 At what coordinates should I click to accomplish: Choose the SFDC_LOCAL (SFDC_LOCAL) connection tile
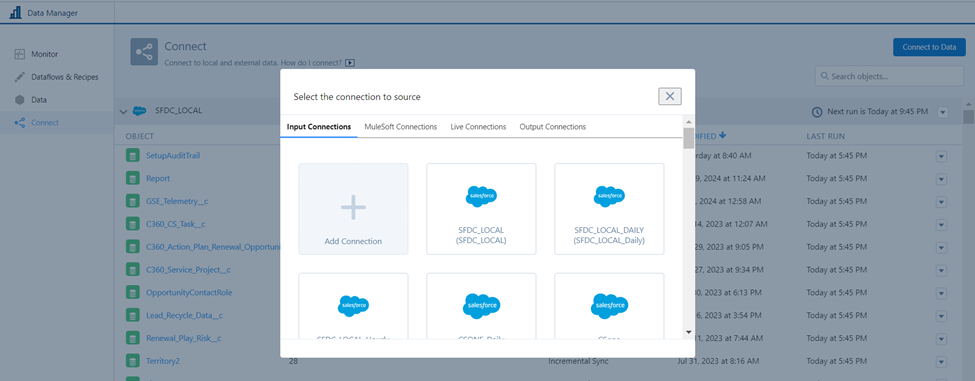(481, 209)
